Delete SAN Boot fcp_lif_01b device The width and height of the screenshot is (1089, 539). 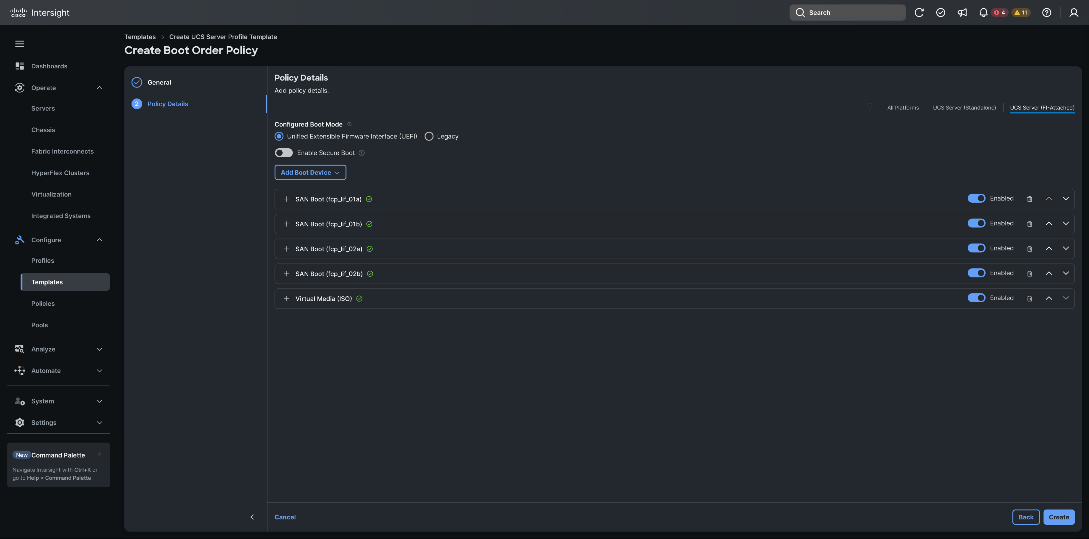point(1029,224)
